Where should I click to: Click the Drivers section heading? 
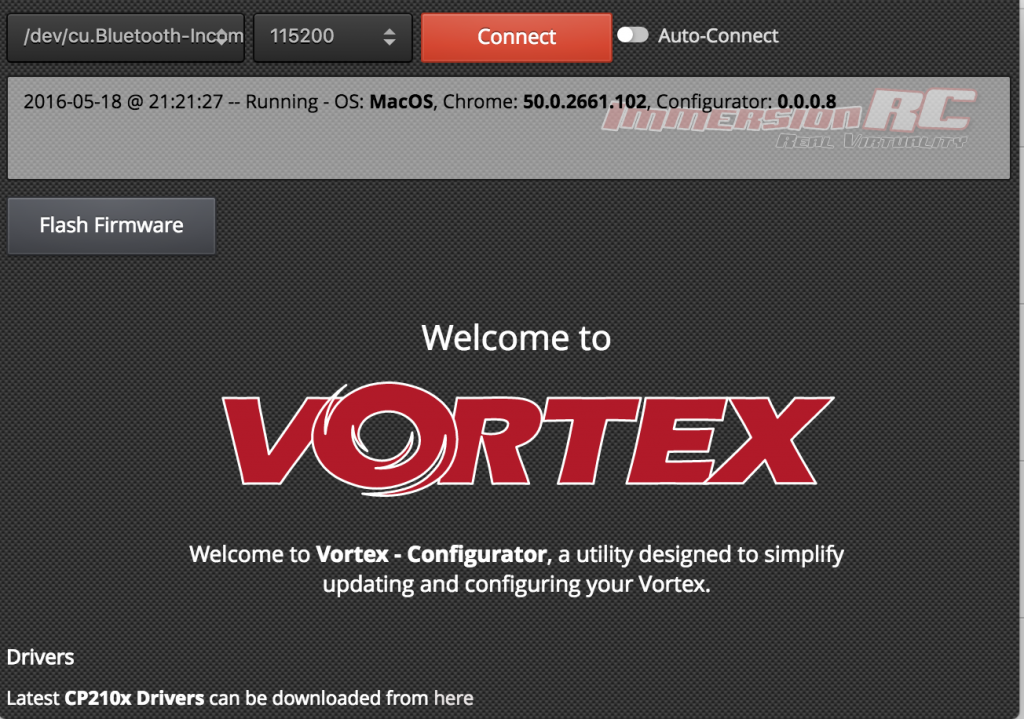(39, 657)
